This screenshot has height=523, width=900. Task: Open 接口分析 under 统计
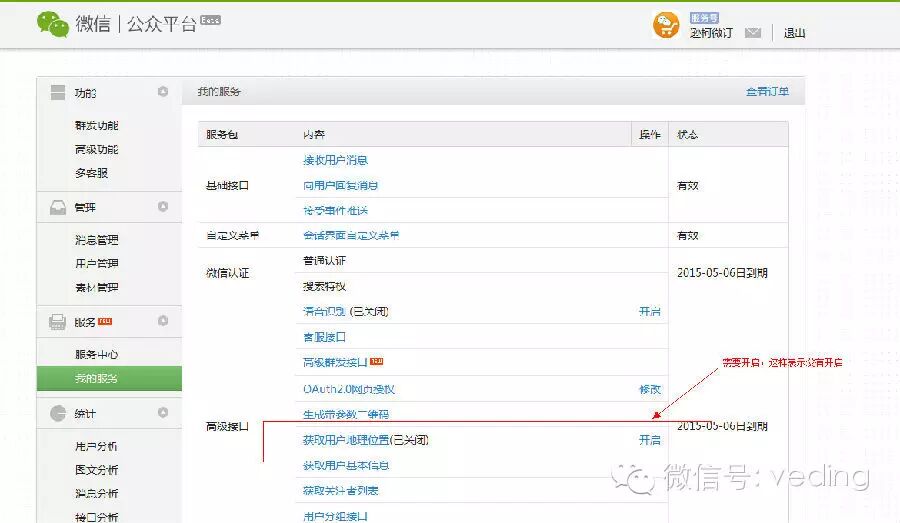[x=96, y=517]
